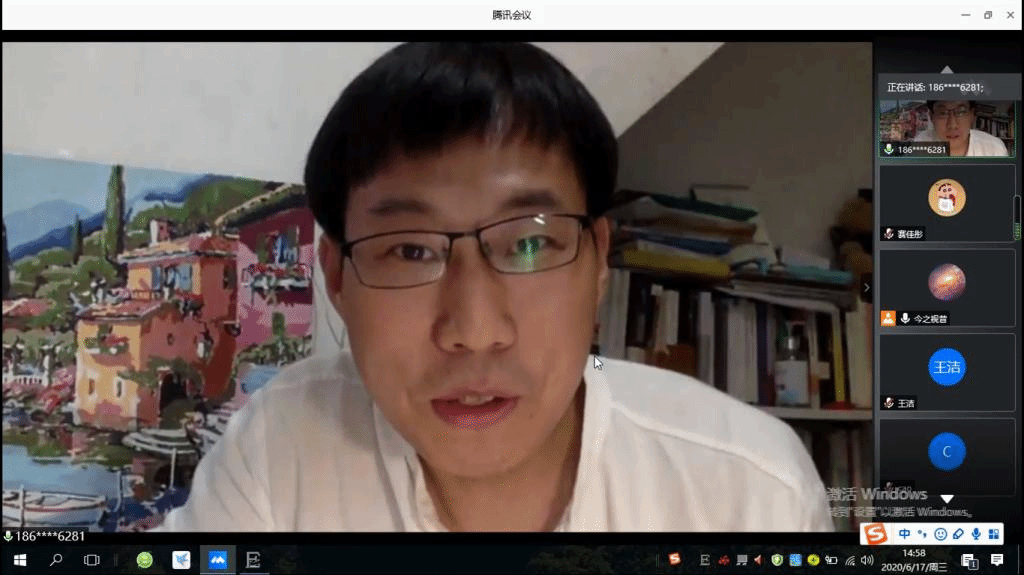
Task: Click the participant list scrollbar
Action: click(1018, 217)
